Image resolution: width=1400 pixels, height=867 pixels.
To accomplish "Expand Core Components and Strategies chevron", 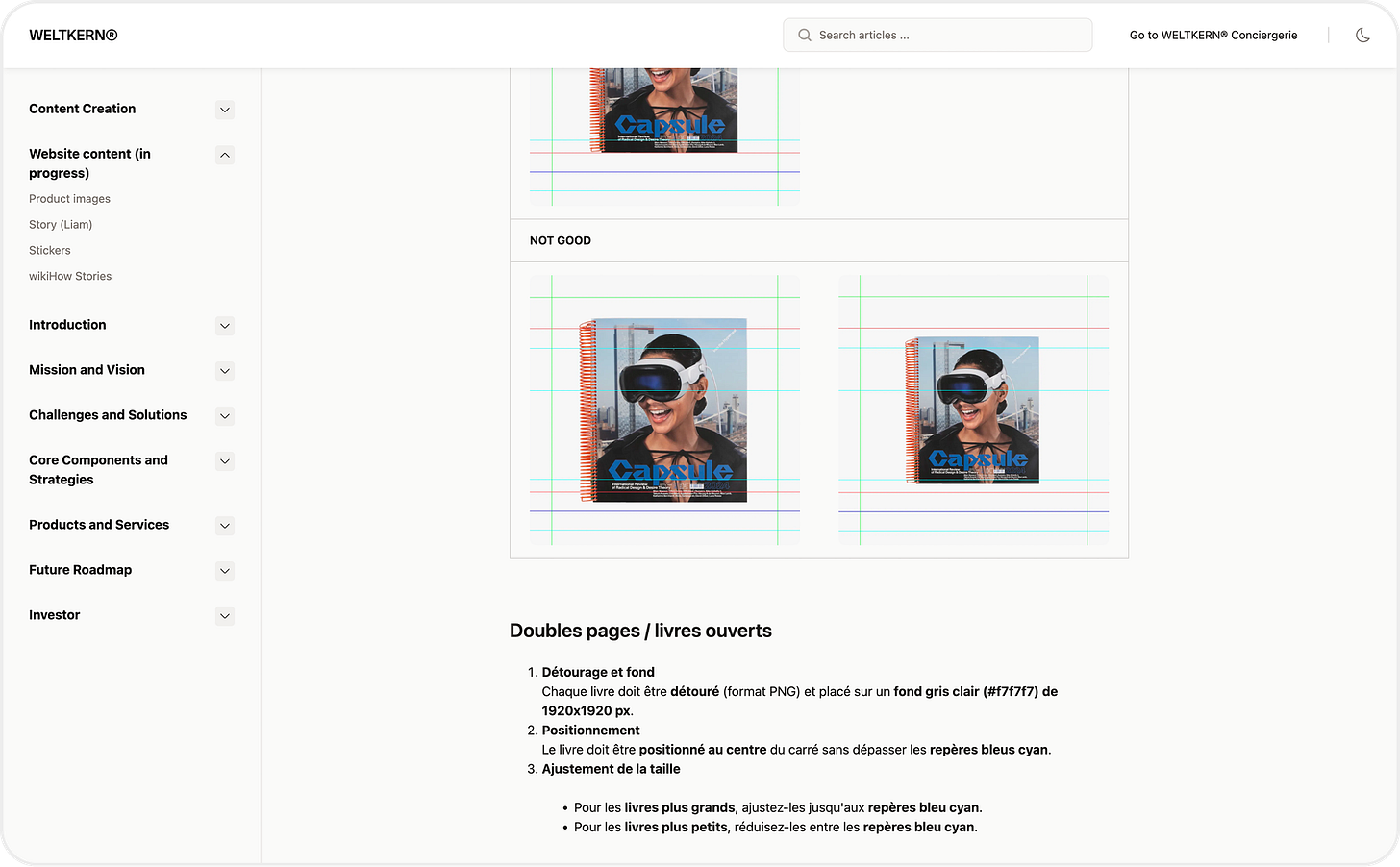I will coord(225,461).
